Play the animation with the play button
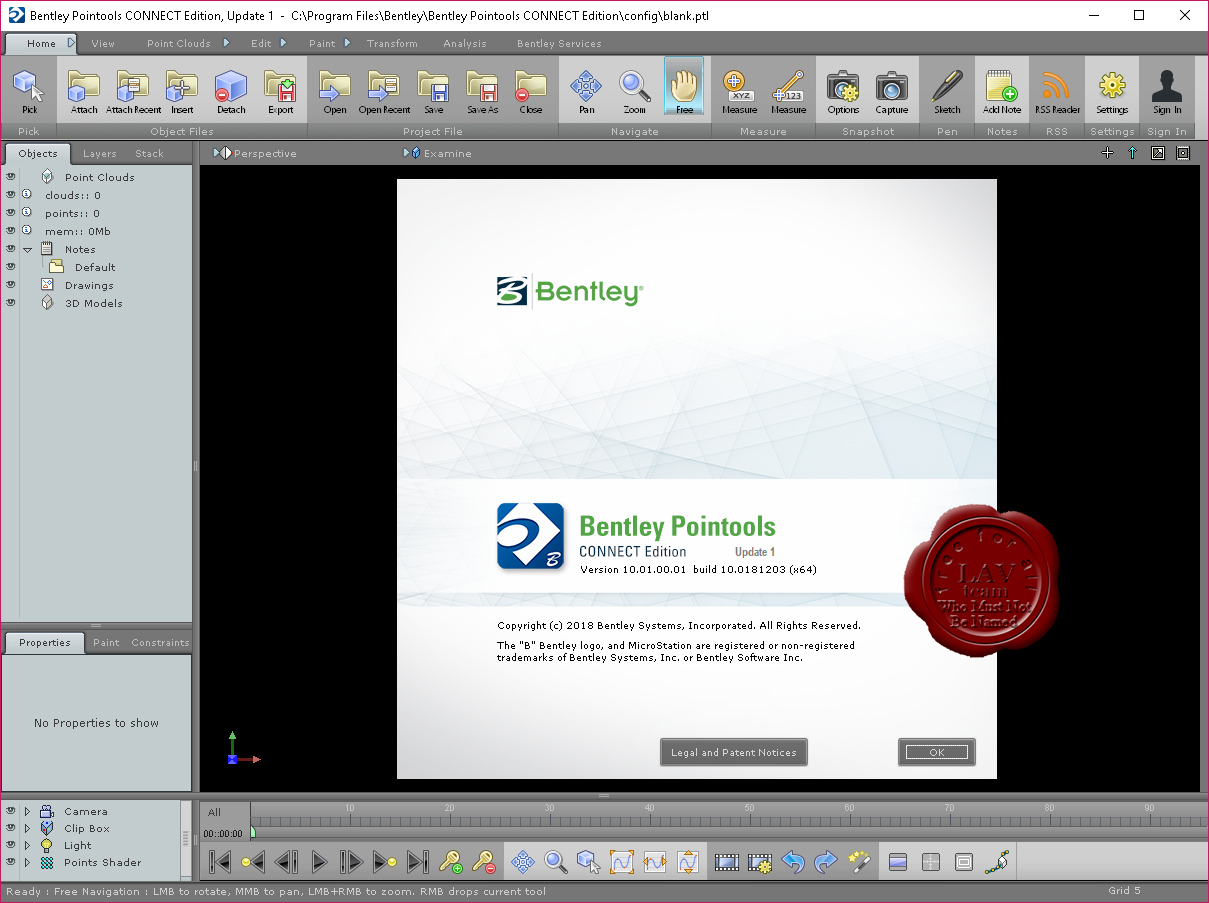The height and width of the screenshot is (903, 1209). pos(319,861)
